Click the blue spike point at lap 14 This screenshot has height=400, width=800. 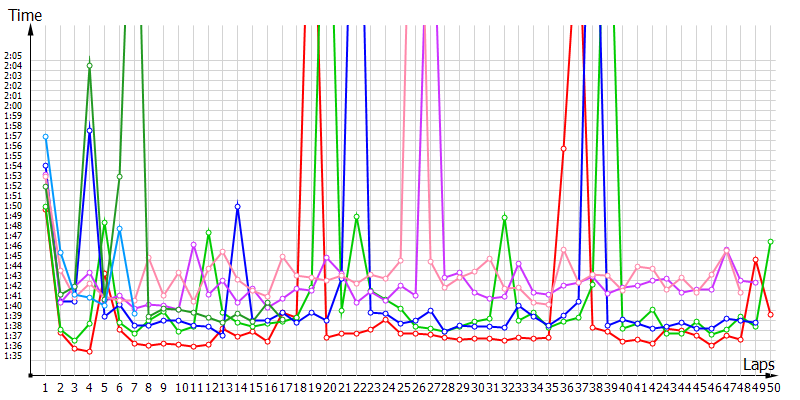pyautogui.click(x=237, y=206)
